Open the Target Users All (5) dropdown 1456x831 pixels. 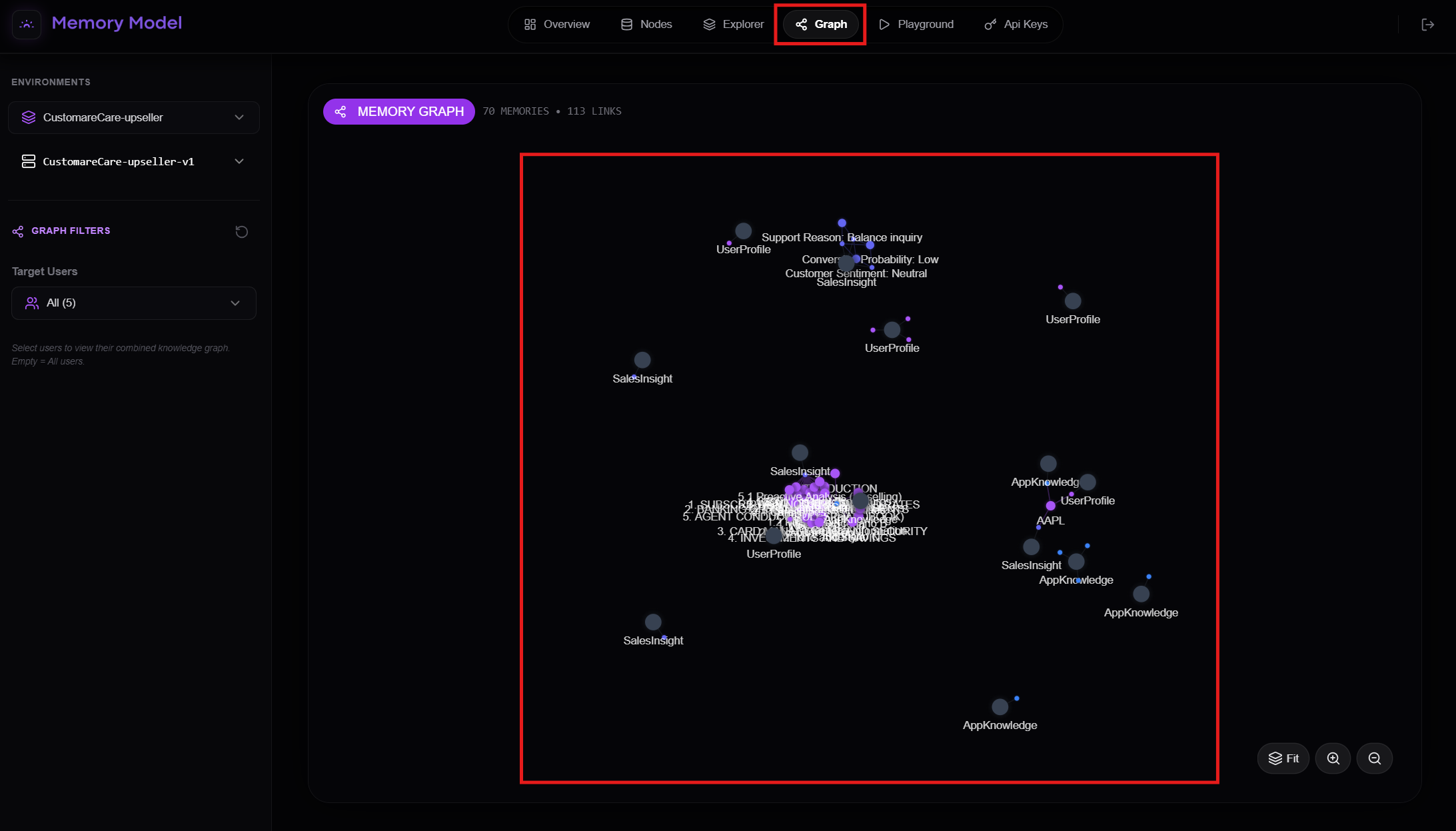tap(133, 303)
